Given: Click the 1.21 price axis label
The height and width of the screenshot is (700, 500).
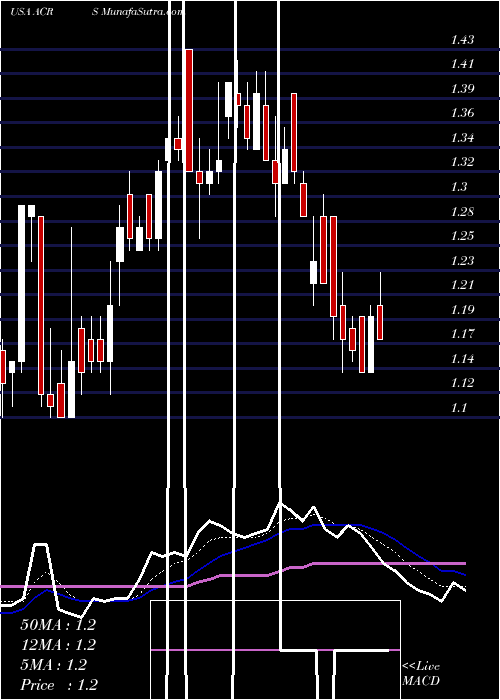Looking at the screenshot, I should pos(462,285).
